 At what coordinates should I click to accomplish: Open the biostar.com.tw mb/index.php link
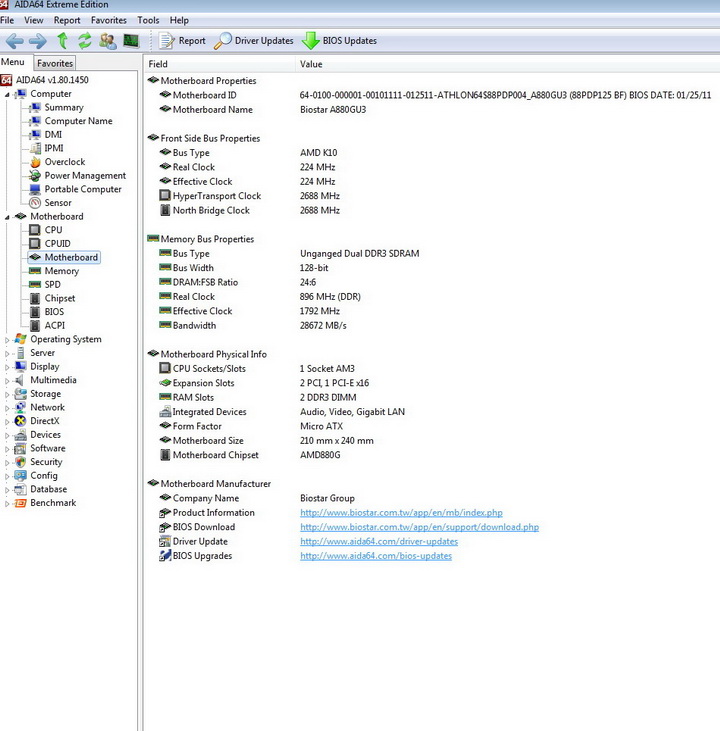coord(401,513)
